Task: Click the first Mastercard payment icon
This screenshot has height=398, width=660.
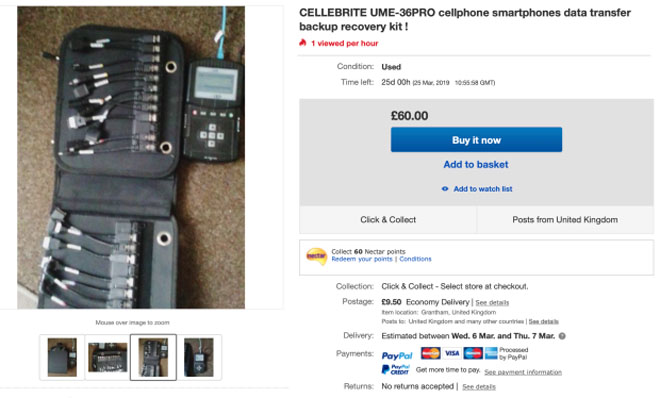Action: coord(431,353)
